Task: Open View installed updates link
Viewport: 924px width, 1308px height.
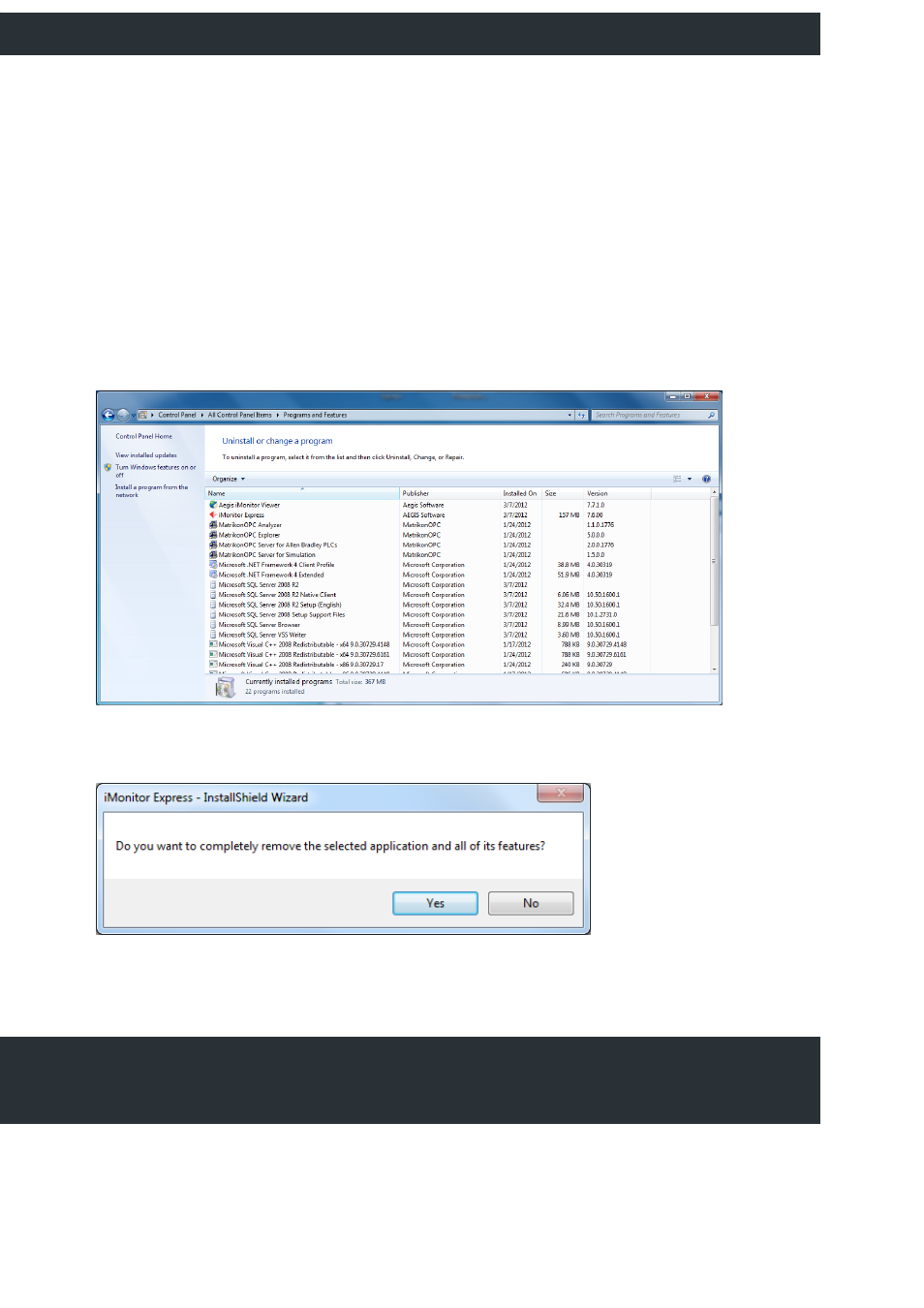Action: (146, 455)
